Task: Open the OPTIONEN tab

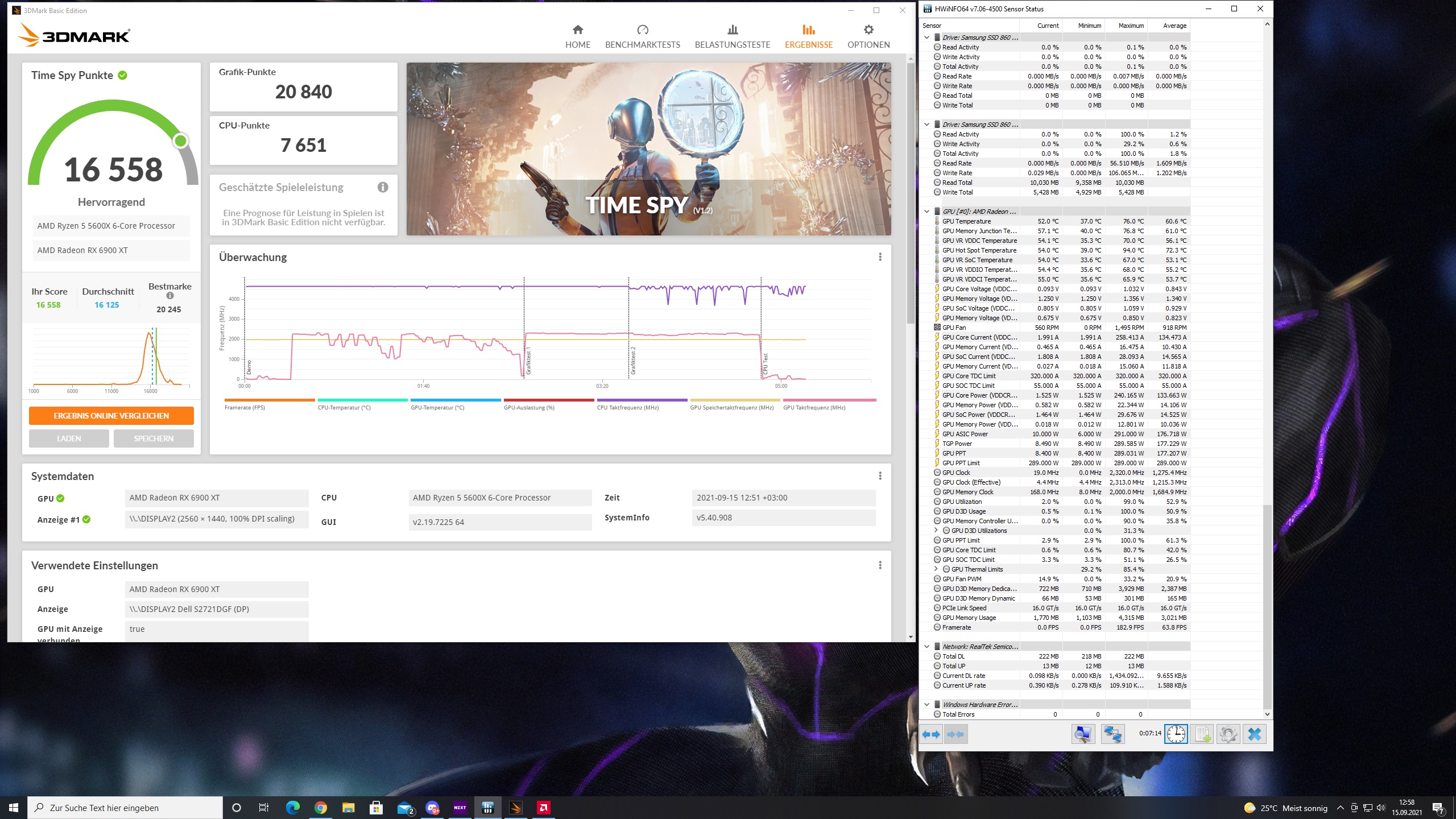Action: [868, 36]
